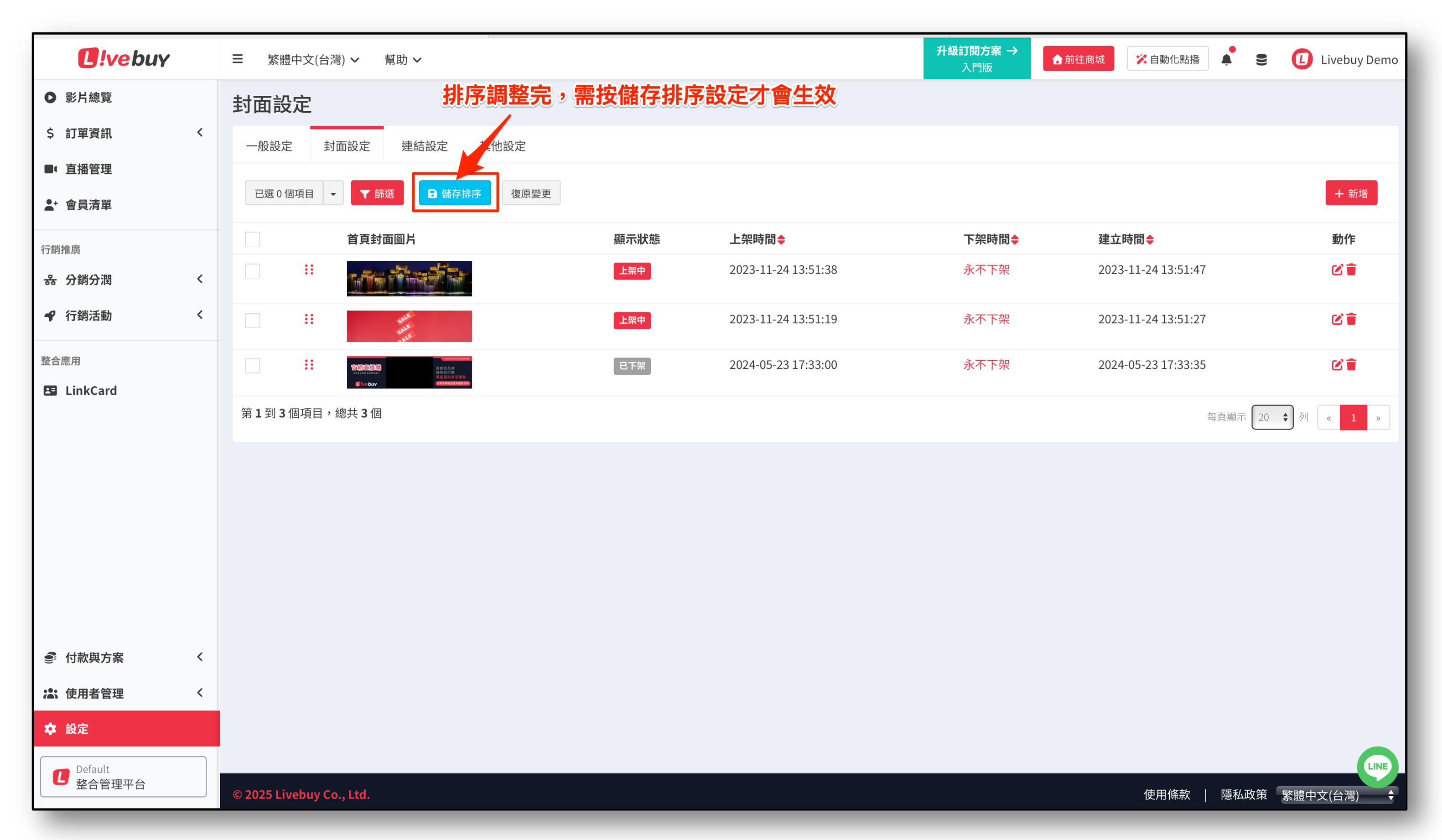The width and height of the screenshot is (1442, 840).
Task: Switch to the 連結設定 tab
Action: click(x=424, y=146)
